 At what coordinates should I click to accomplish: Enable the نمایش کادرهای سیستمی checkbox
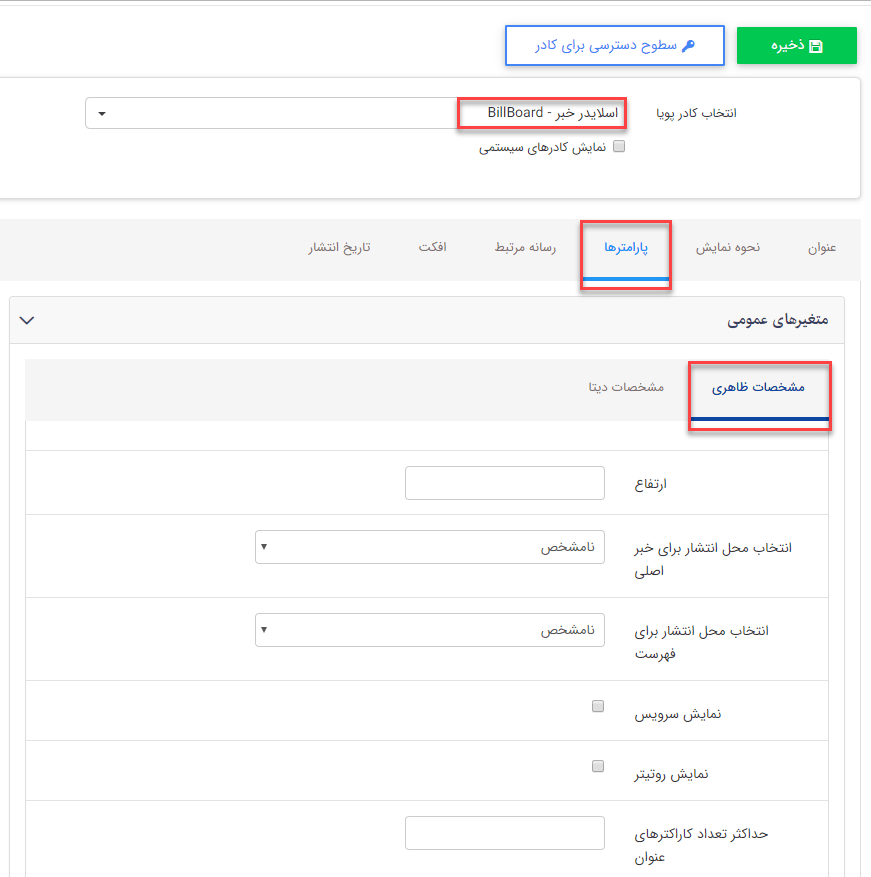pos(618,145)
